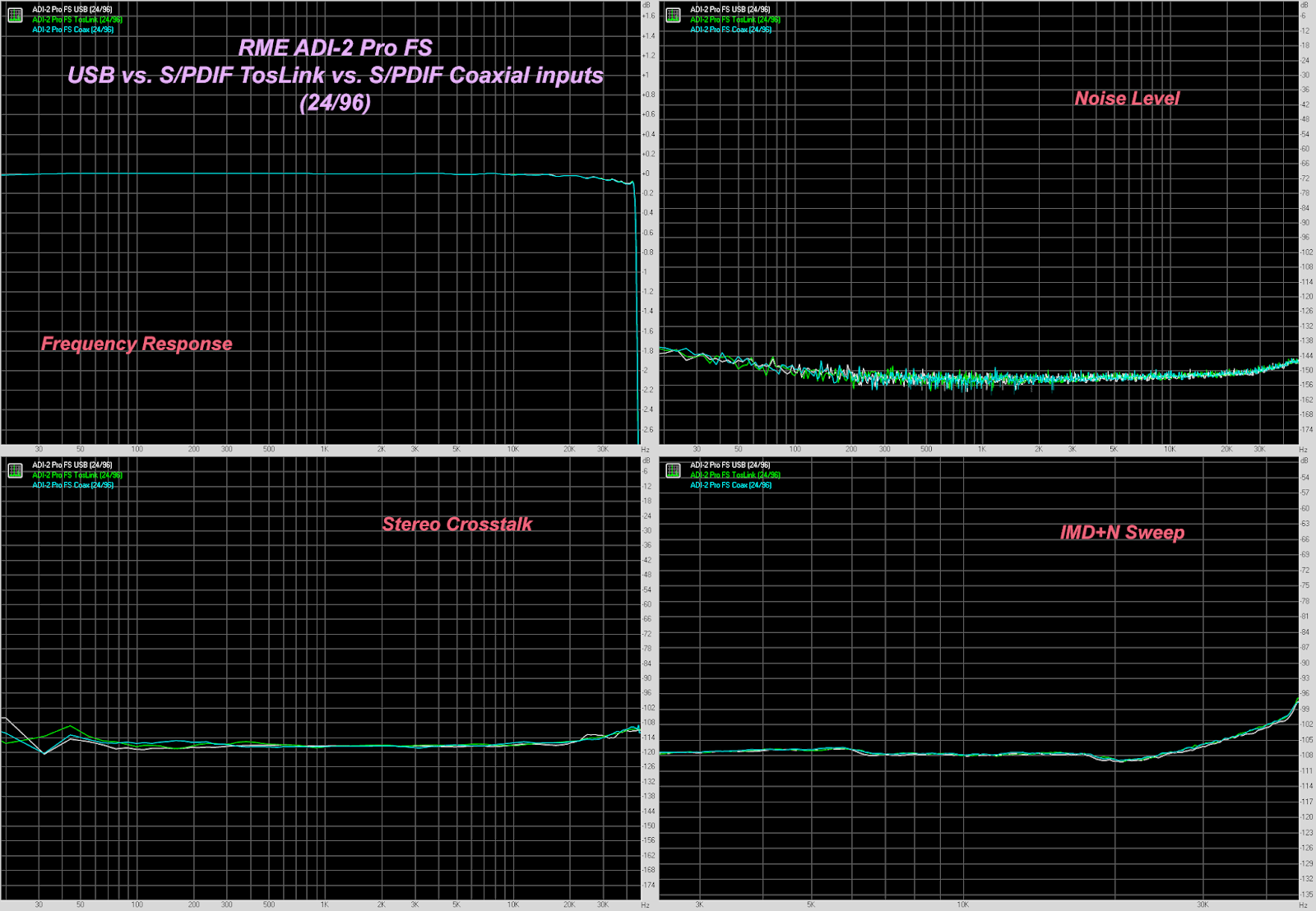This screenshot has height=911, width=1316.
Task: Select the TosLink legend entry in Stereo Crosstalk
Action: [75, 474]
